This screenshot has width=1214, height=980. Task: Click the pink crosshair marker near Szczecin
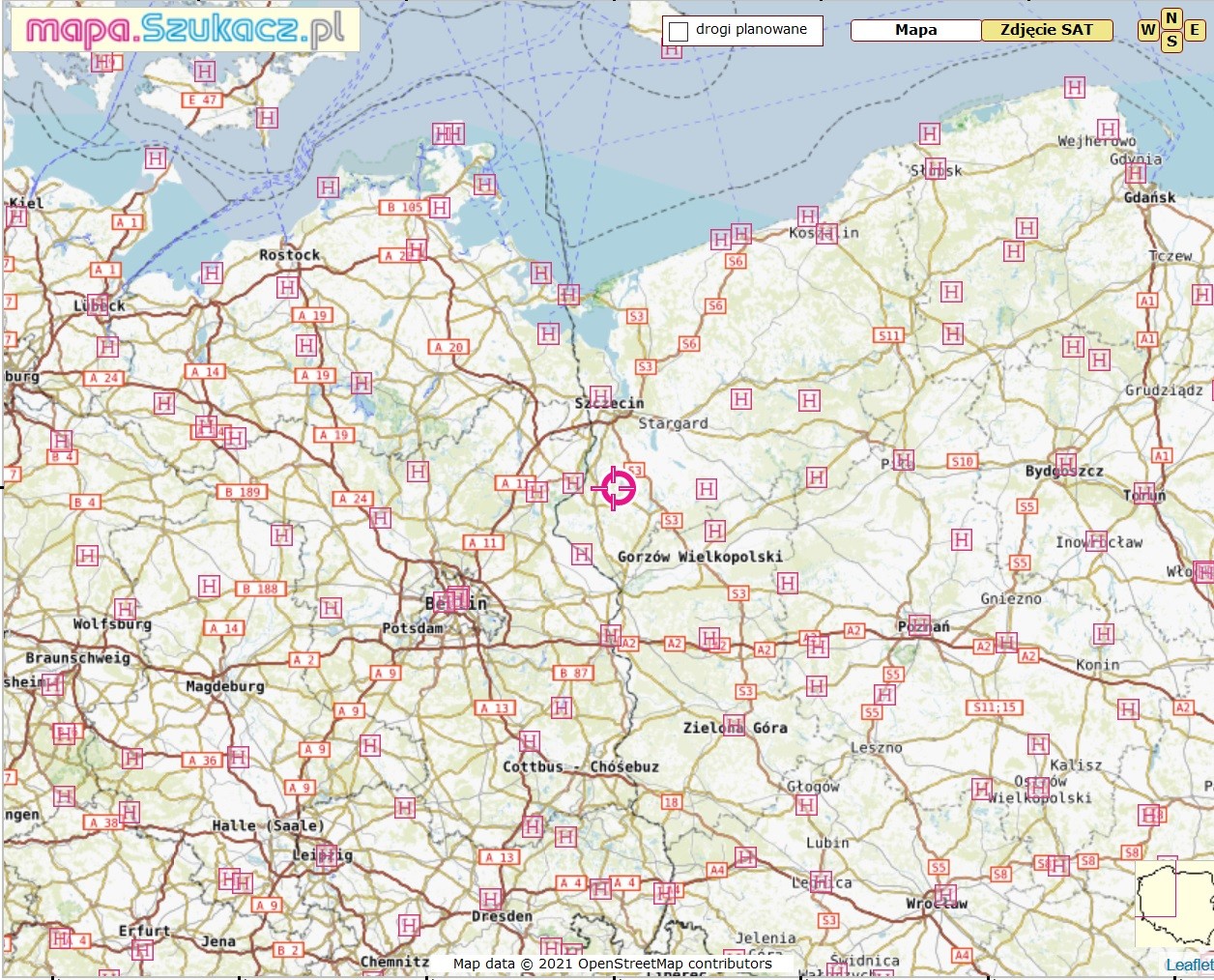[615, 488]
